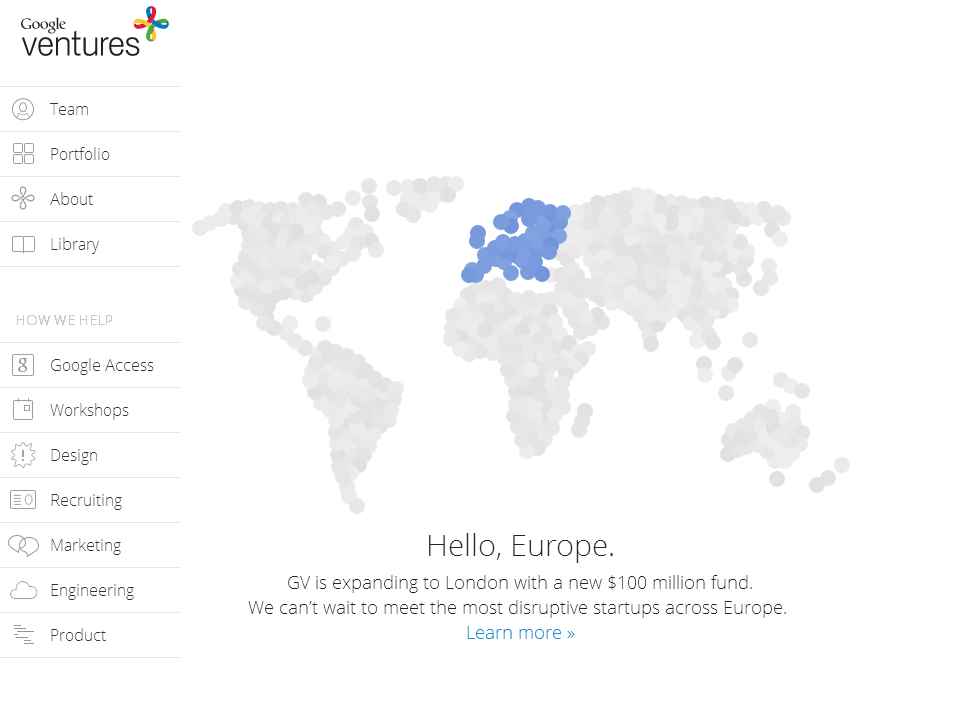
Task: Click the Workshops calendar icon
Action: point(23,410)
